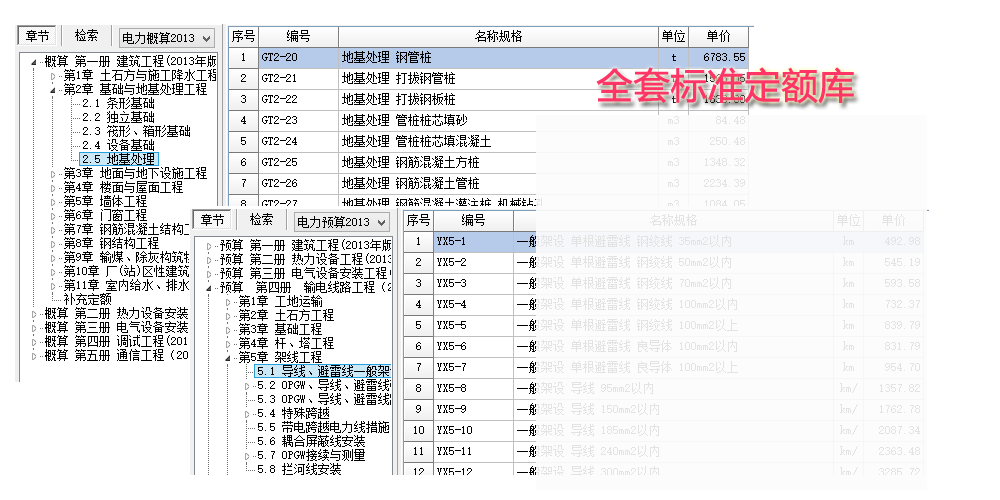Select 5.7 OPGW接续与测量 item
The image size is (1000, 500).
point(311,455)
